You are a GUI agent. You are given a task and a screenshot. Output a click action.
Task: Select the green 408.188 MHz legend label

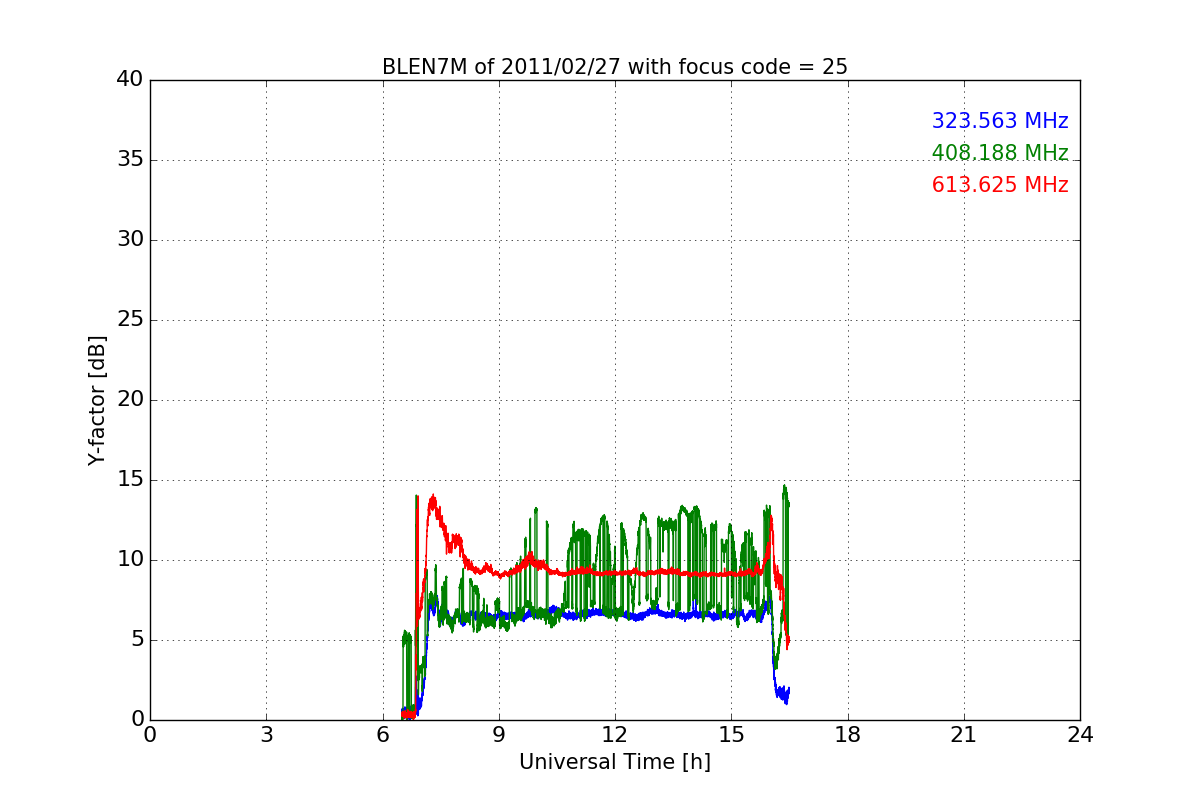click(1000, 153)
